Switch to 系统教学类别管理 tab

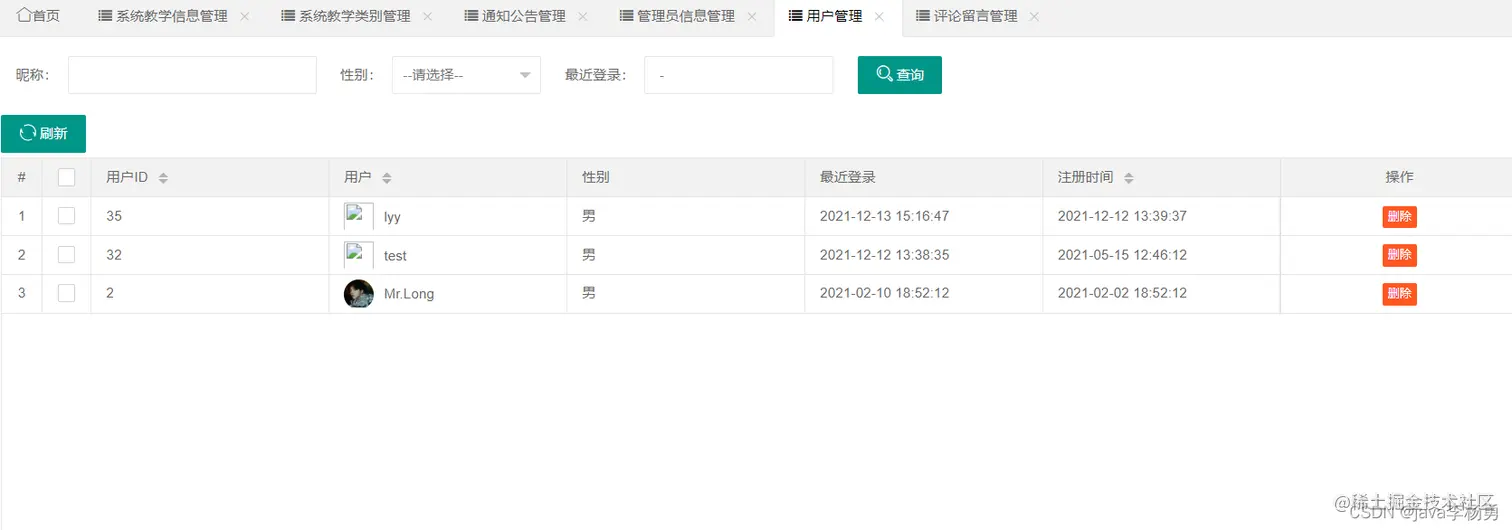pos(347,16)
